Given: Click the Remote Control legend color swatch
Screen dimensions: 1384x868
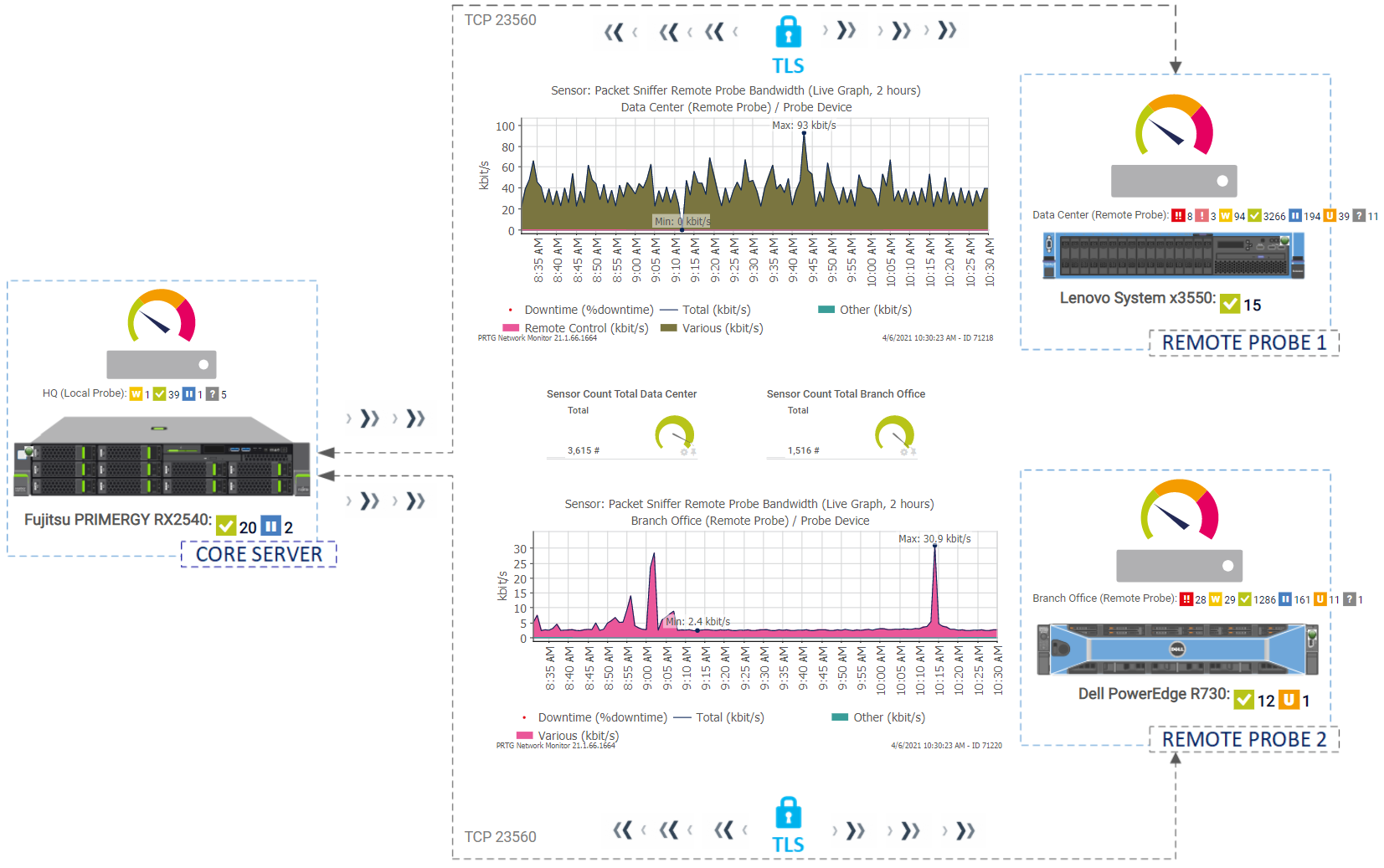Looking at the screenshot, I should (x=511, y=328).
